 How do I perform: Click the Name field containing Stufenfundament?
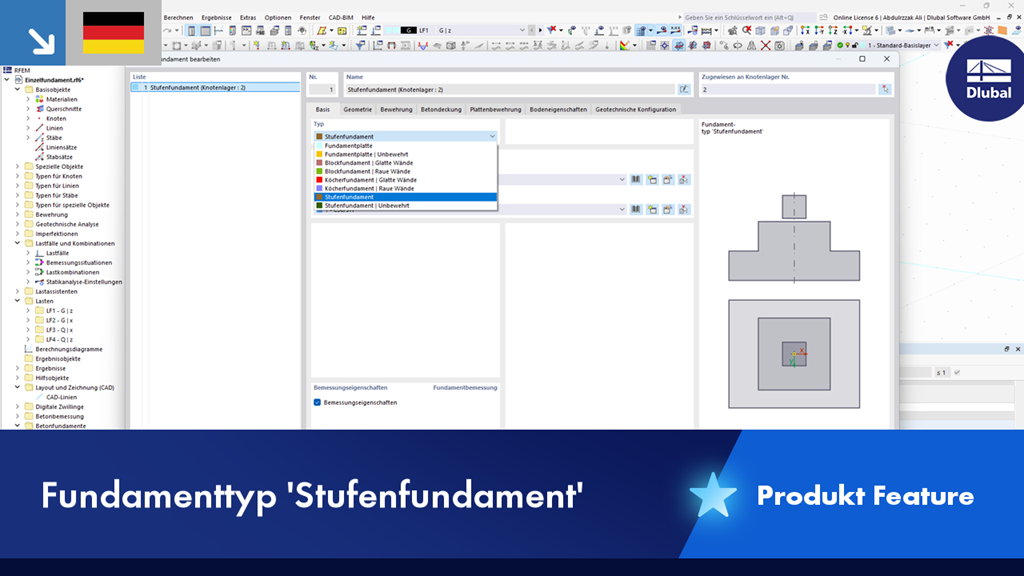(x=510, y=89)
